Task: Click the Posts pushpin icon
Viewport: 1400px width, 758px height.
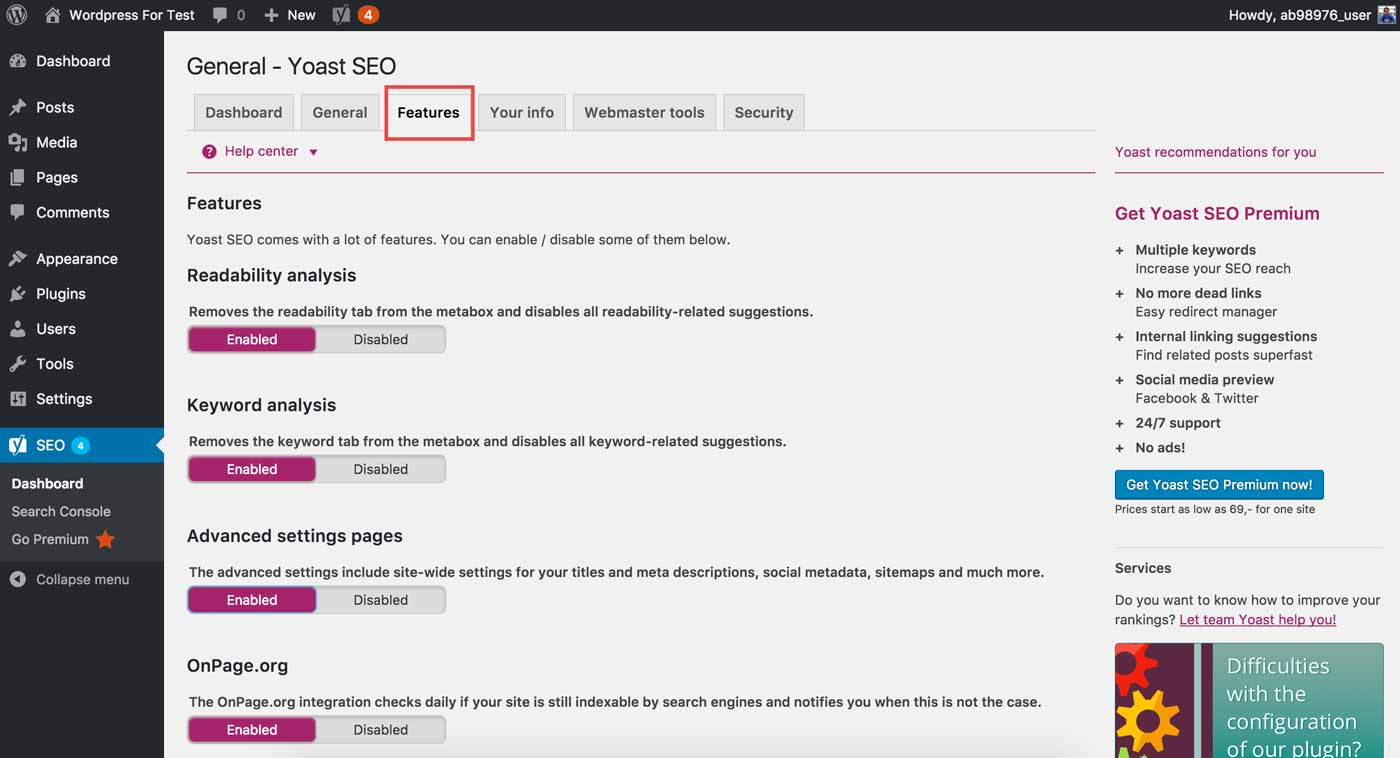Action: point(17,107)
